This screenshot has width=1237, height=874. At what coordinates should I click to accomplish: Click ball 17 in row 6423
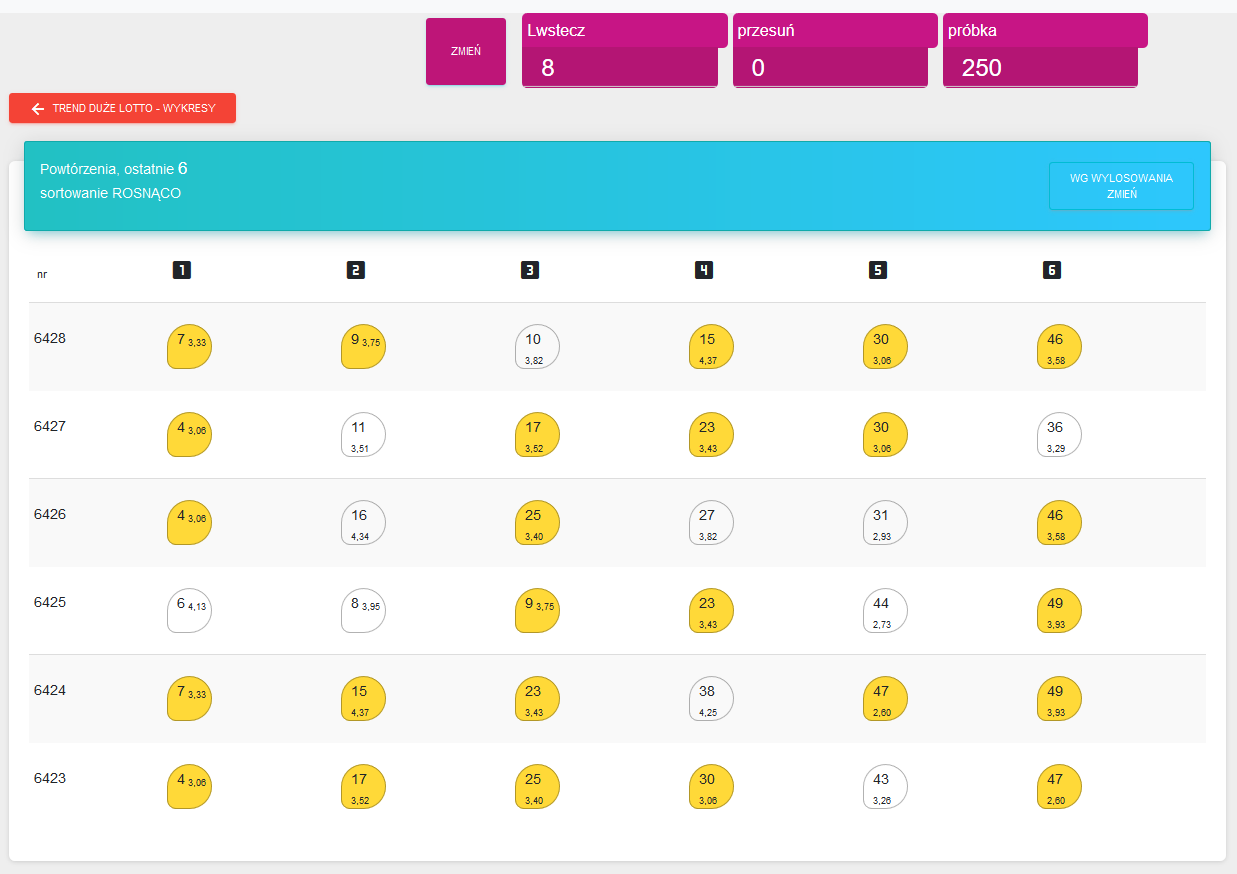point(363,786)
